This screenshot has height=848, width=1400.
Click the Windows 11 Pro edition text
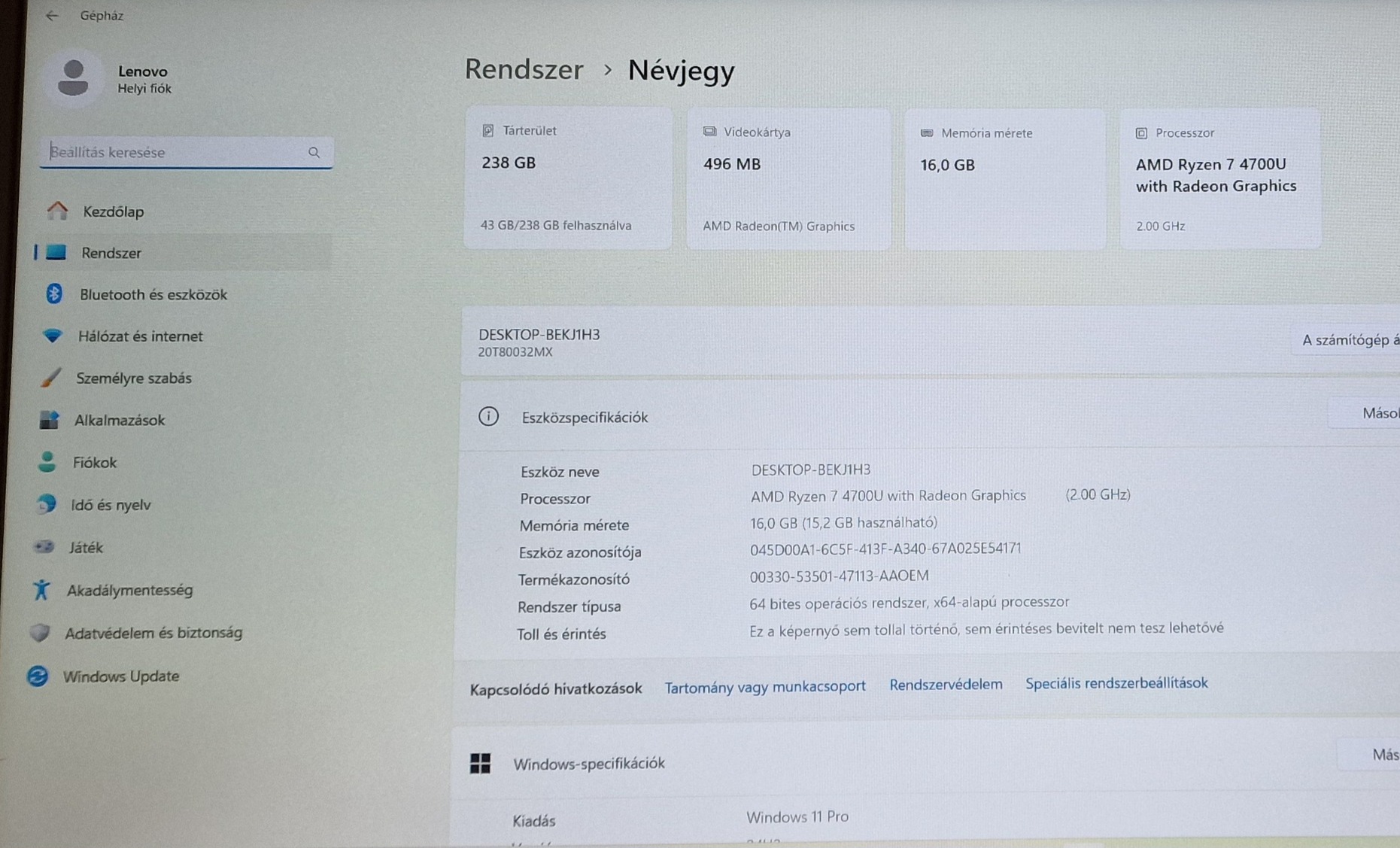797,816
